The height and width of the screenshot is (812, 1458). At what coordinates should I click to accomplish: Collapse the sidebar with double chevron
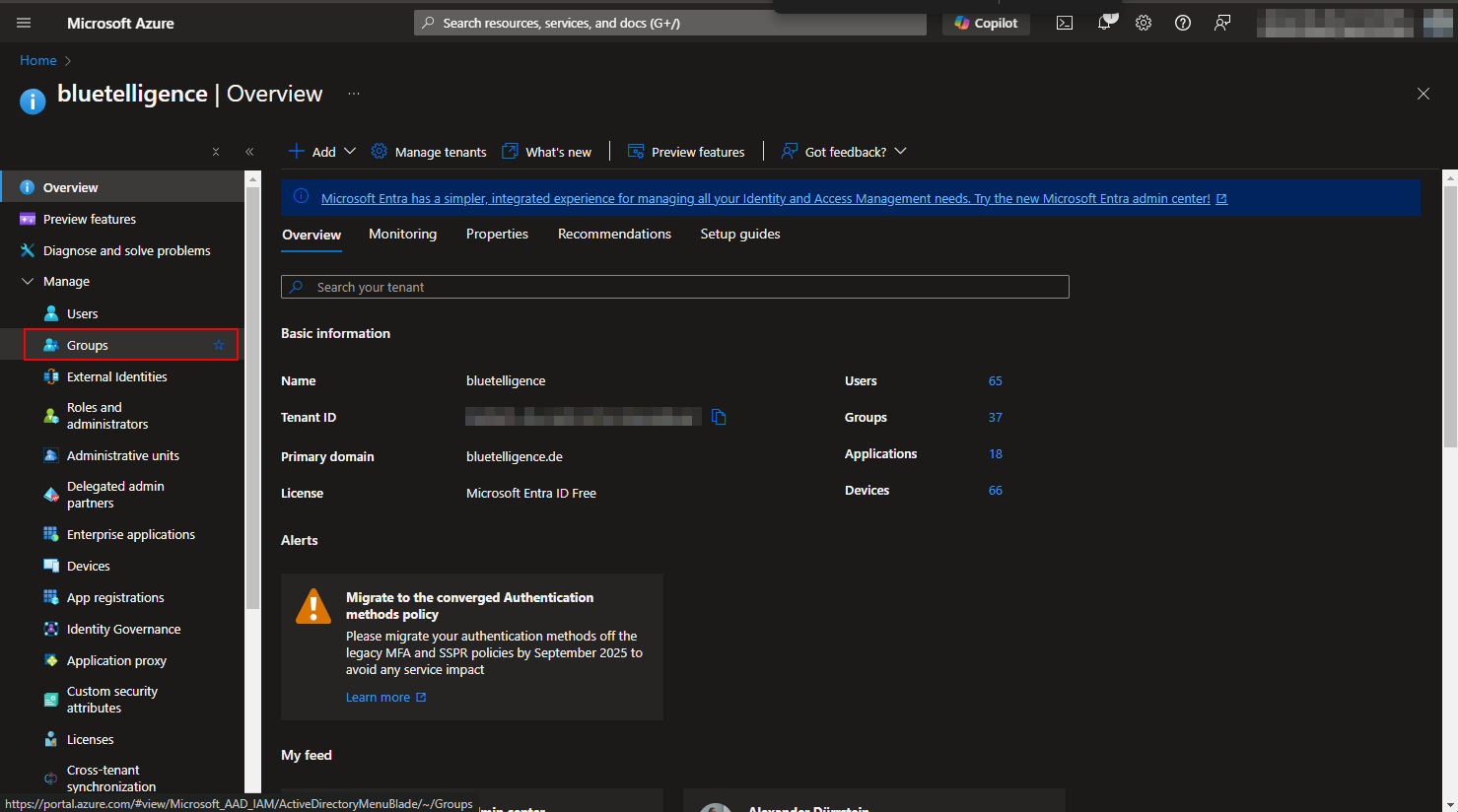pyautogui.click(x=249, y=152)
